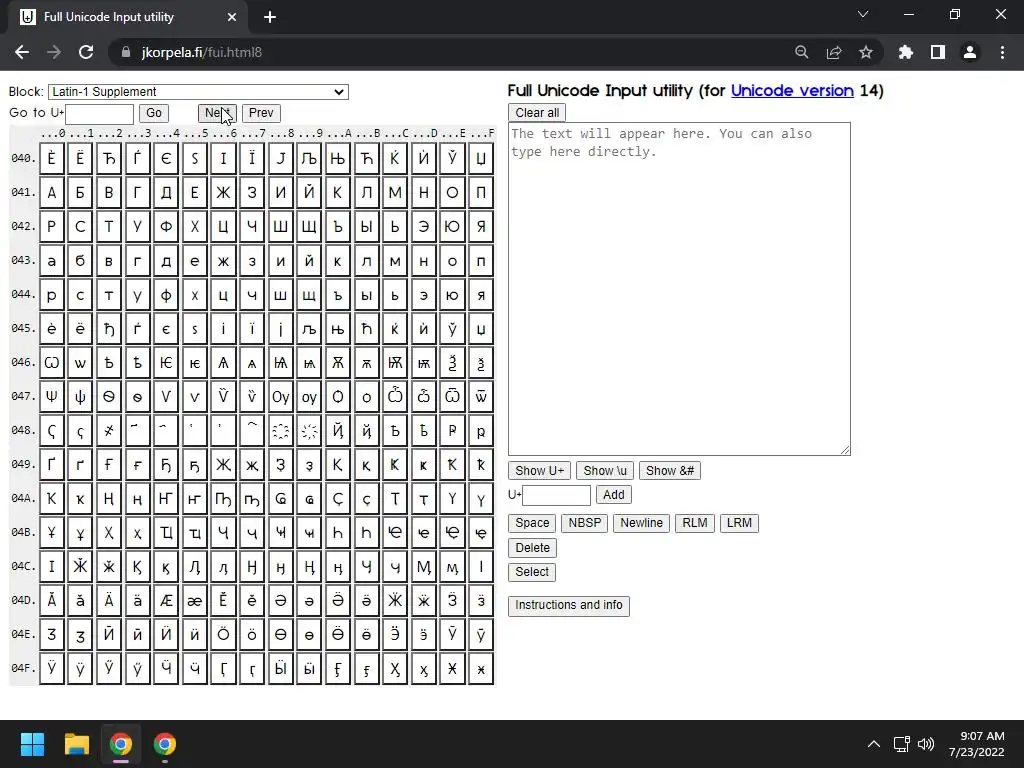Click the Go to U+ input field
1024x768 pixels.
pos(99,114)
